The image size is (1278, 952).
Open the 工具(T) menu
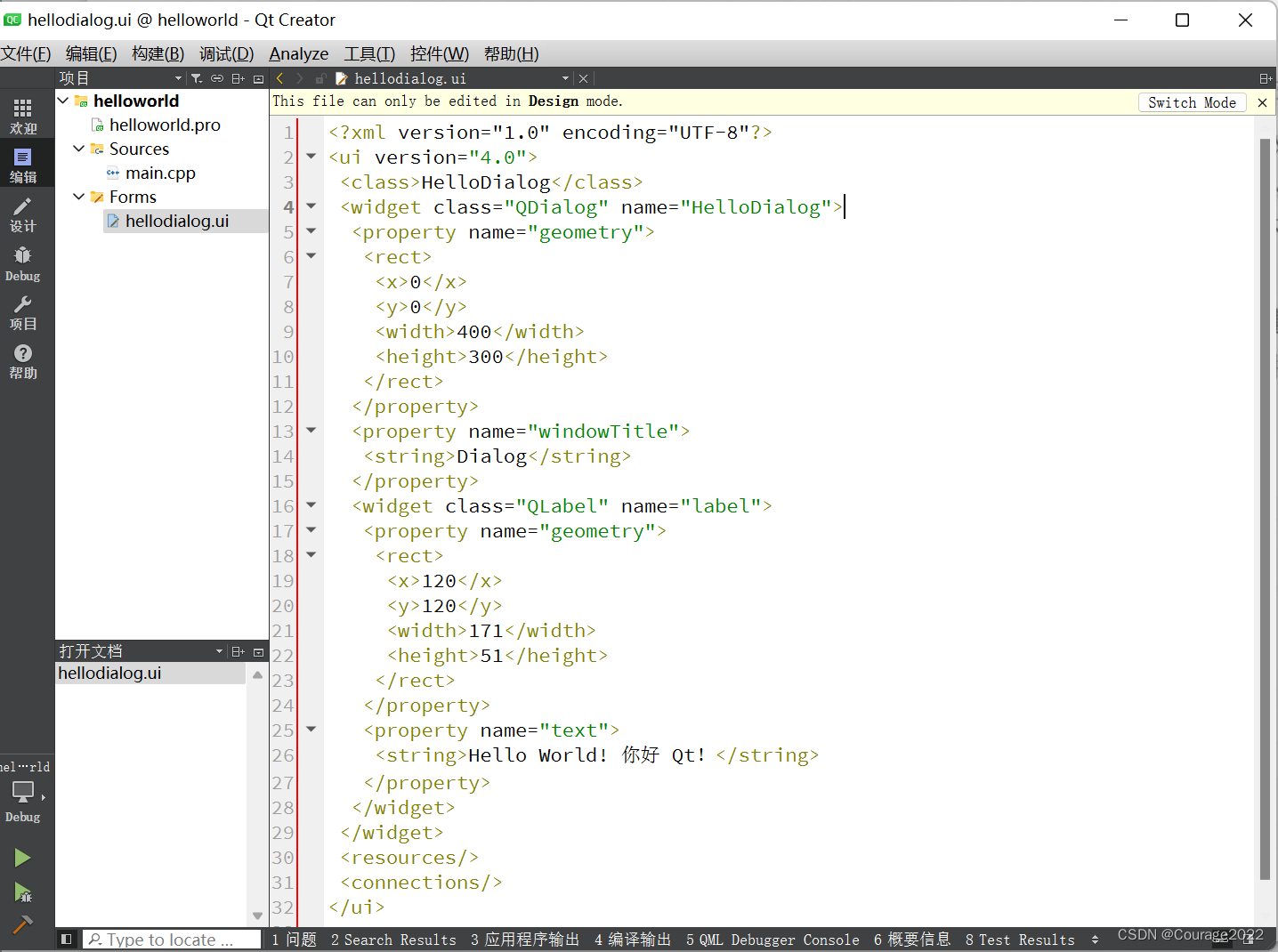point(369,54)
